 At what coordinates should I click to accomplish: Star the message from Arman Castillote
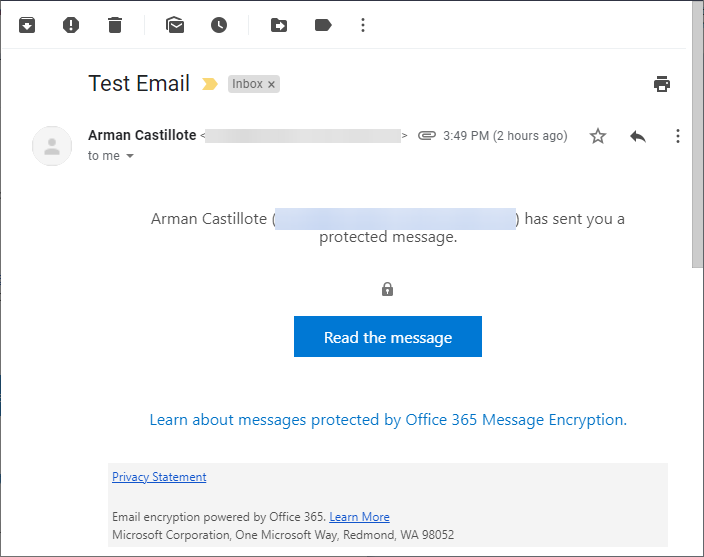click(x=598, y=136)
